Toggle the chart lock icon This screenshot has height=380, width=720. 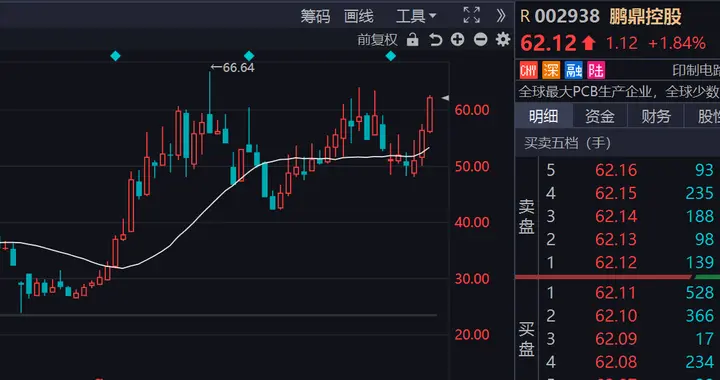412,40
